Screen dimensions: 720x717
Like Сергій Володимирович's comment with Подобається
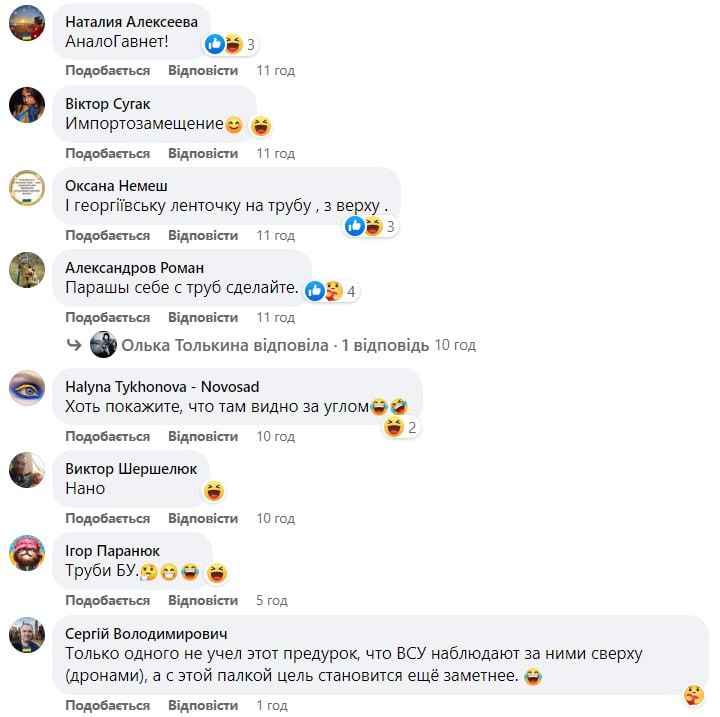pos(107,705)
